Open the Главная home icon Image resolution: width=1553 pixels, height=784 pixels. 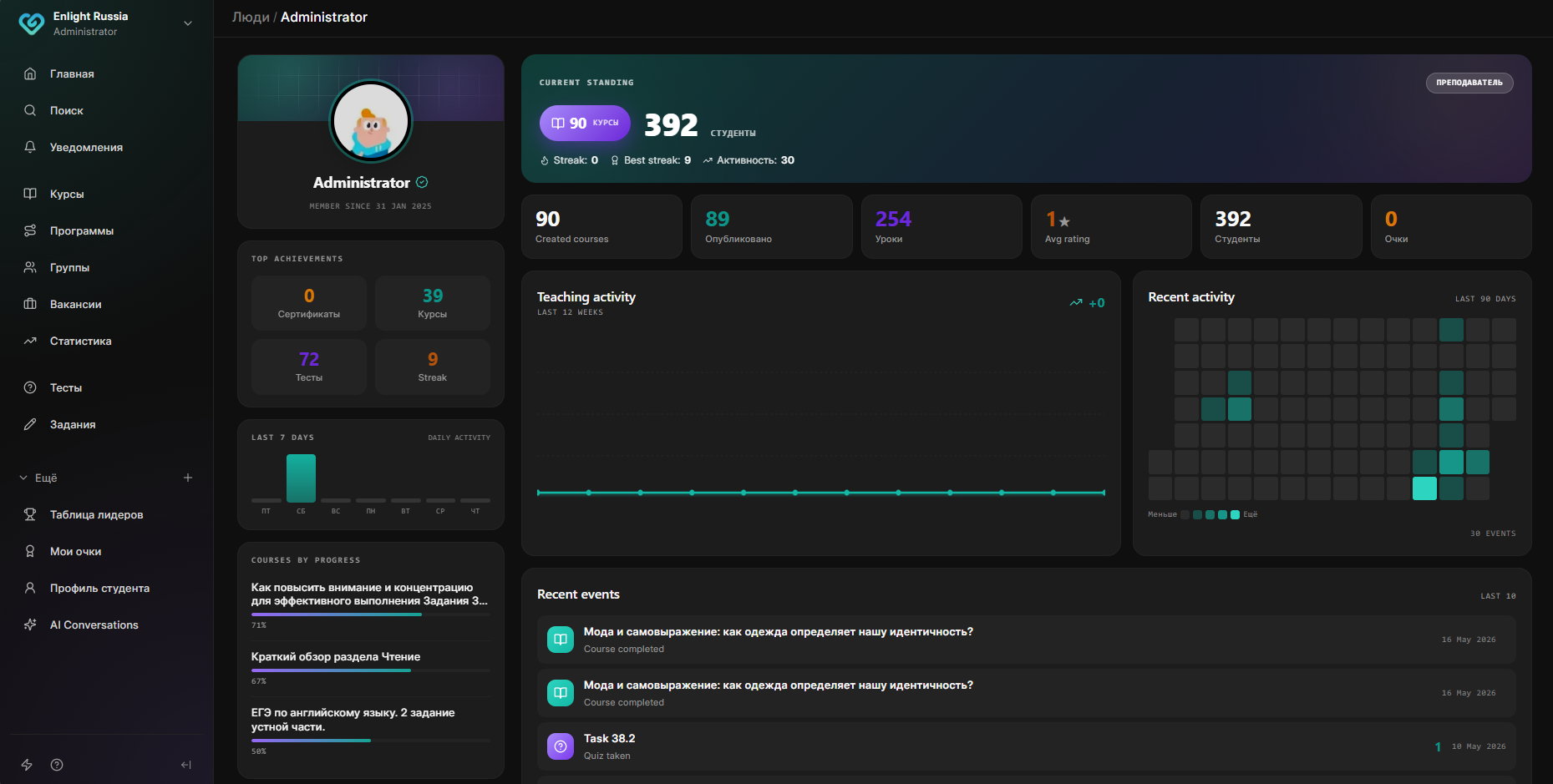click(x=30, y=73)
